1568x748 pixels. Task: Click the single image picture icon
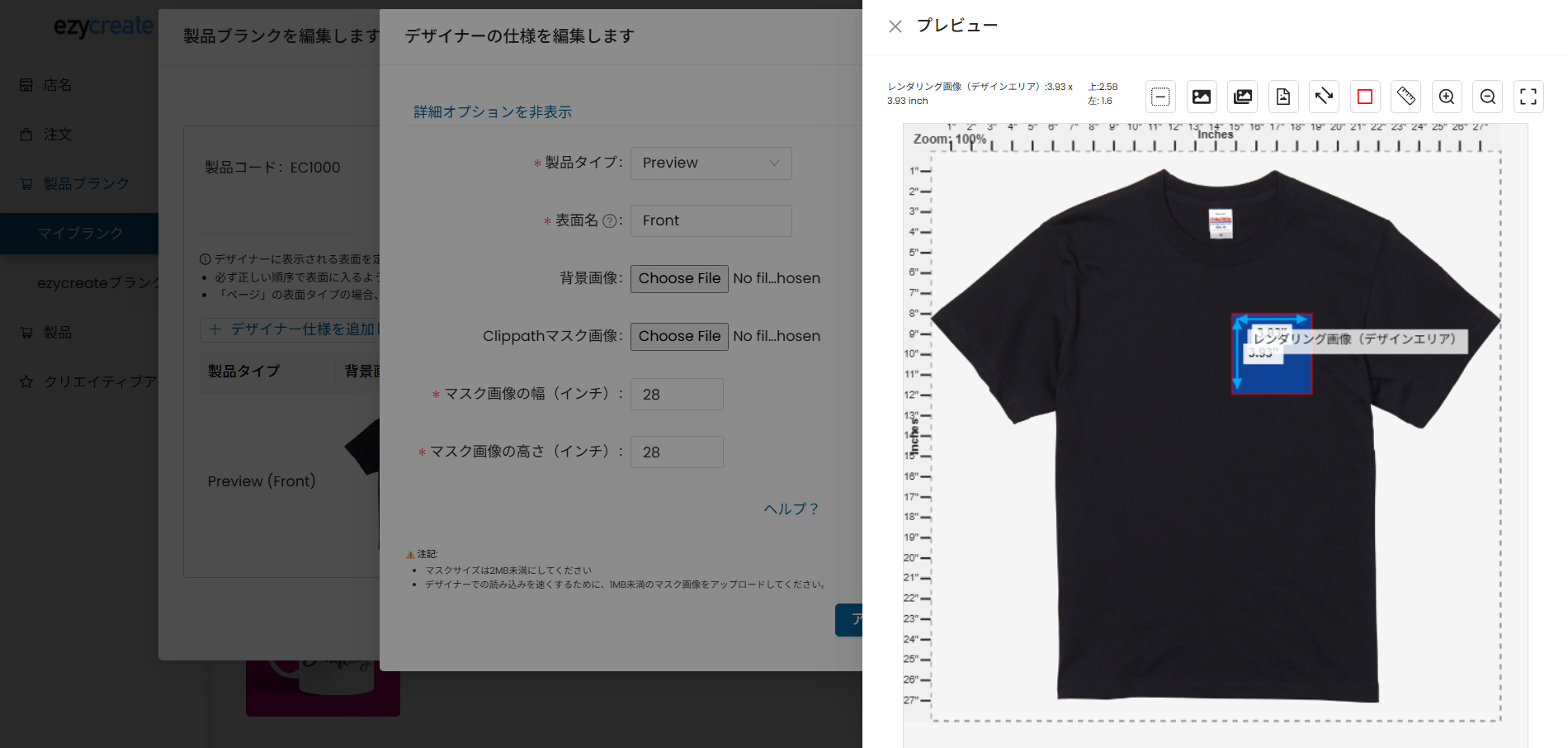[1202, 97]
